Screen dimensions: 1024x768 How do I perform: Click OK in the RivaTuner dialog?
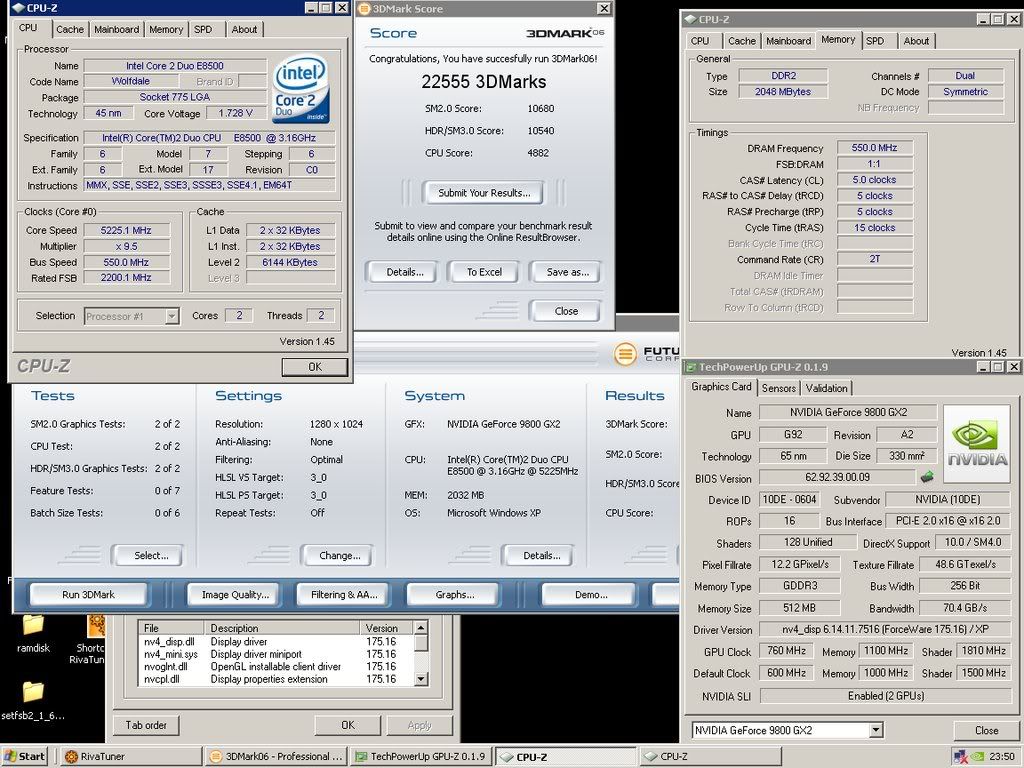click(x=348, y=725)
